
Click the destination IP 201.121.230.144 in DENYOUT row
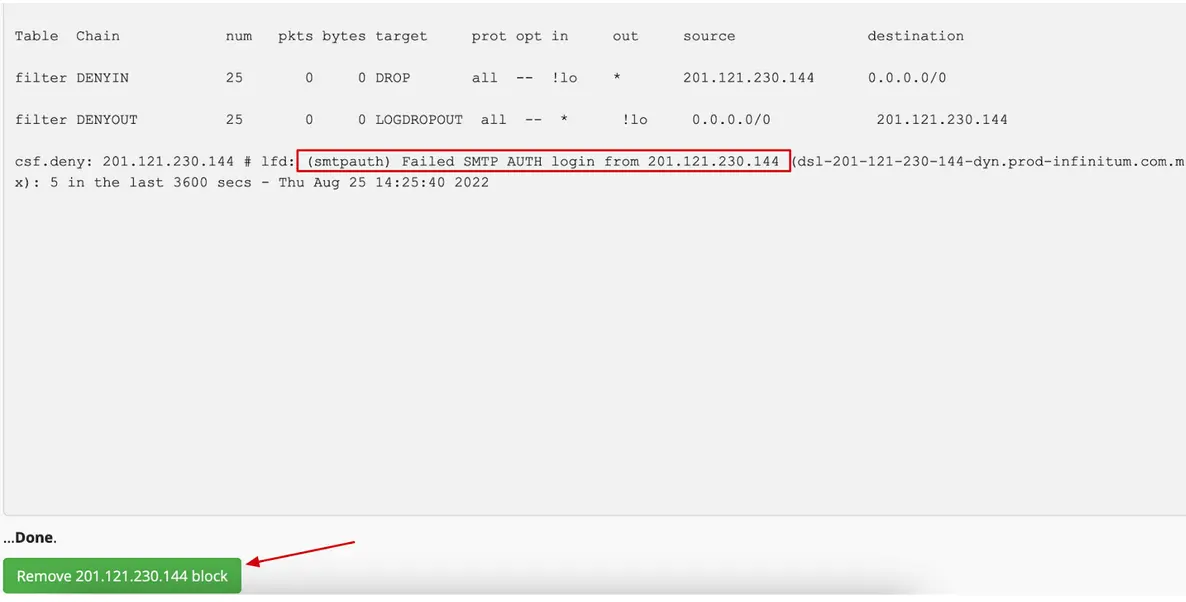[x=942, y=119]
